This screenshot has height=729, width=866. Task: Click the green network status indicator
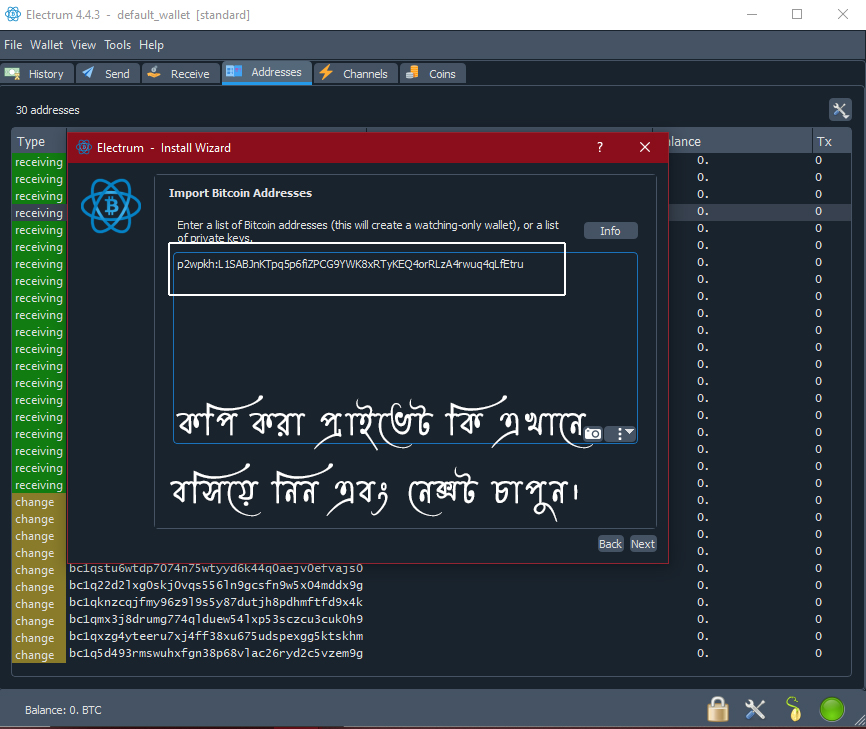coord(832,709)
